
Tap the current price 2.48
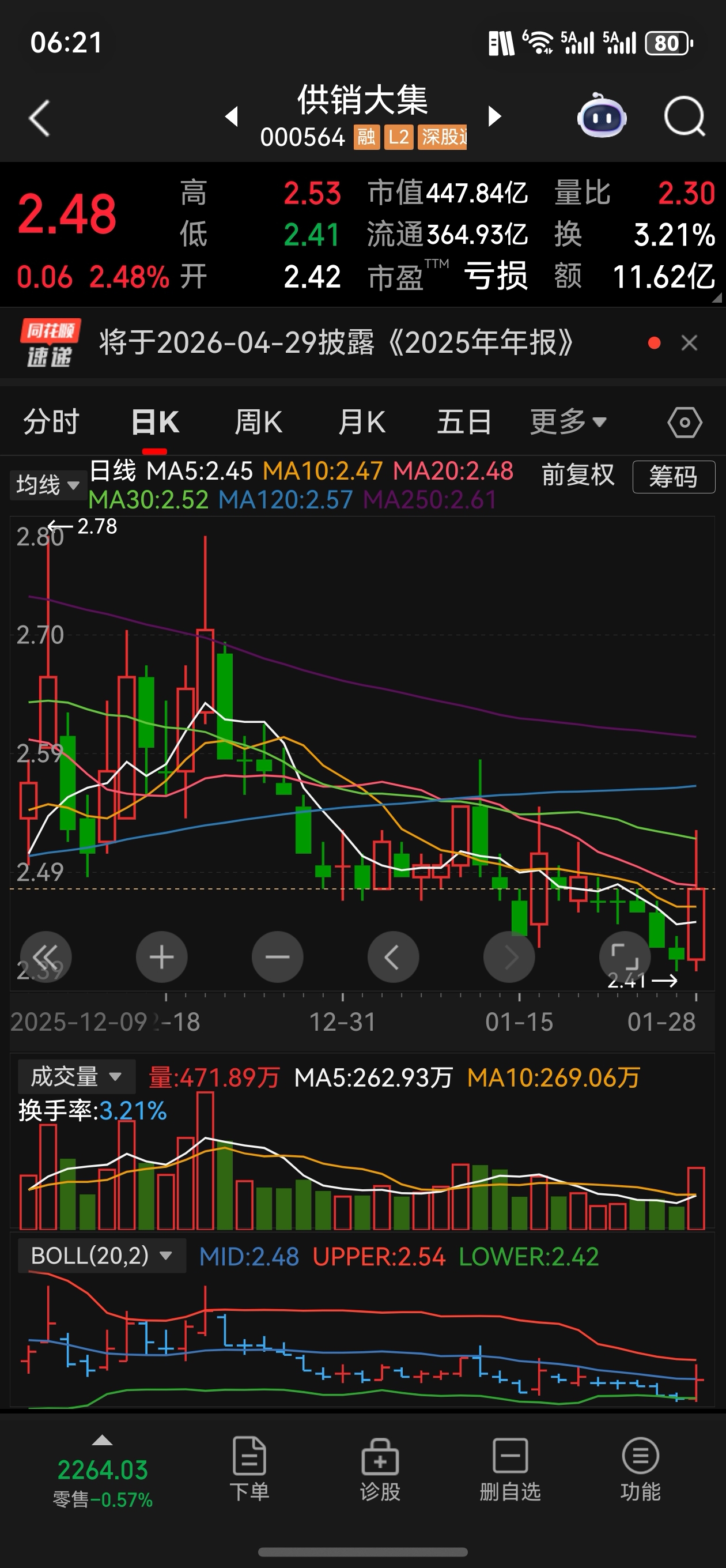[x=67, y=214]
